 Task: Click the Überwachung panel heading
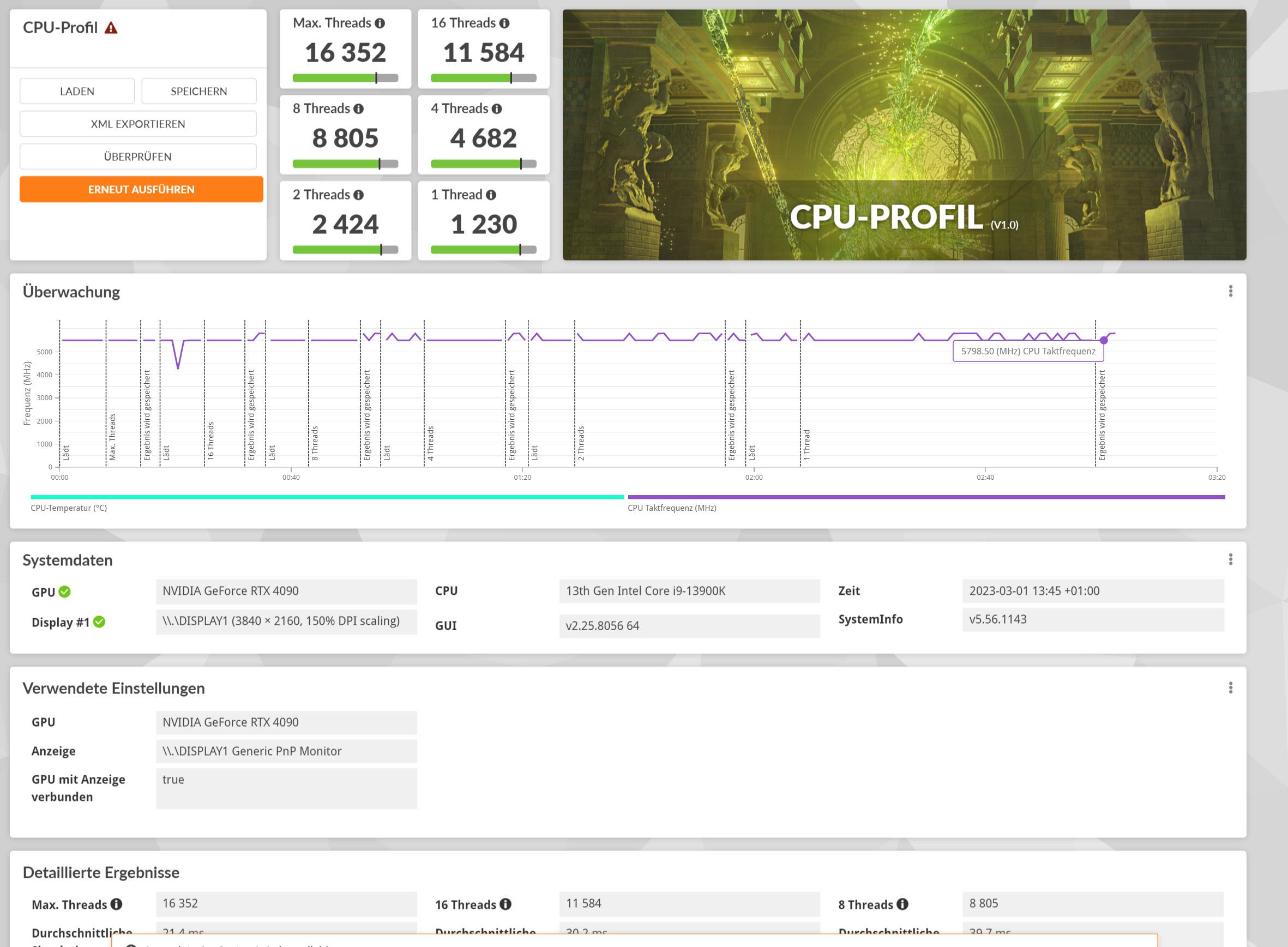coord(71,292)
